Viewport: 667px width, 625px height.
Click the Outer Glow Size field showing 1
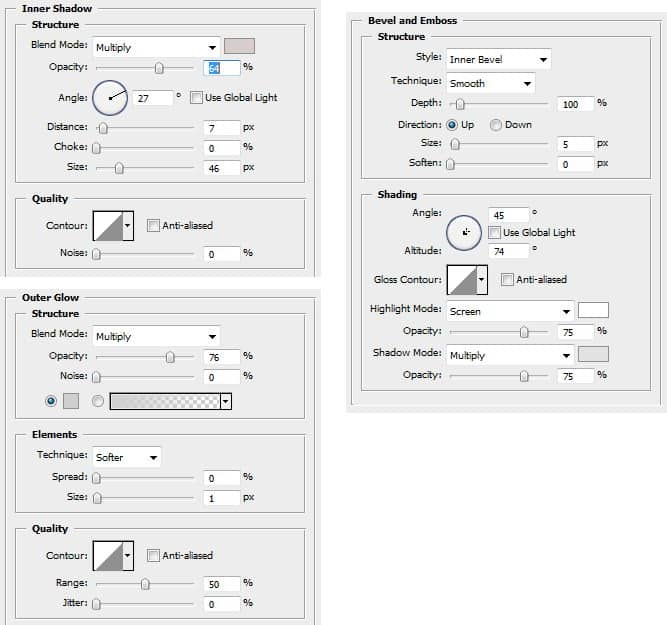222,498
